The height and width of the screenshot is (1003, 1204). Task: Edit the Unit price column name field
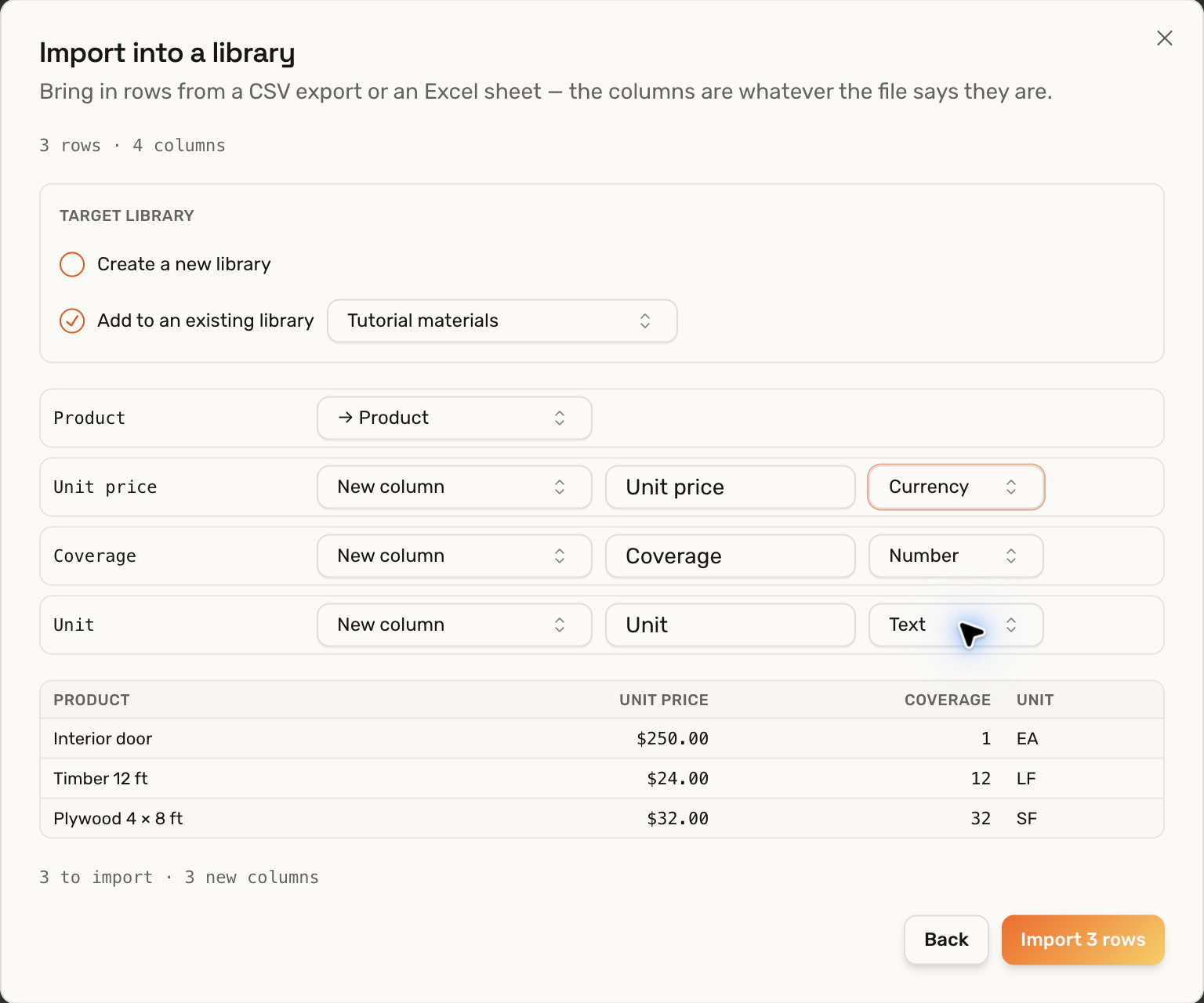click(730, 487)
